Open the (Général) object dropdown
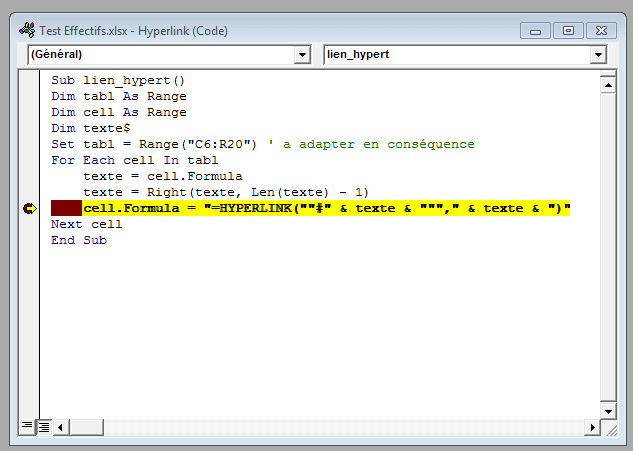Image resolution: width=633 pixels, height=451 pixels. [302, 55]
